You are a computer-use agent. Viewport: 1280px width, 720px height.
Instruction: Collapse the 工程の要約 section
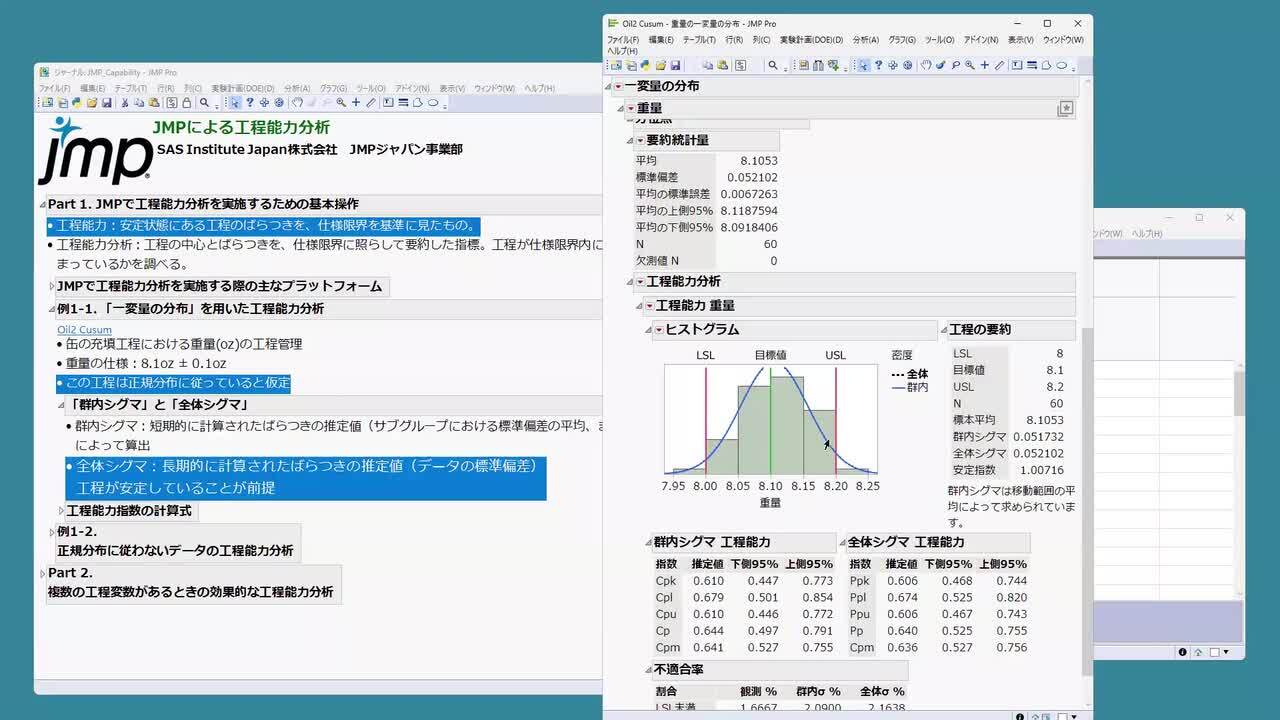click(x=942, y=330)
